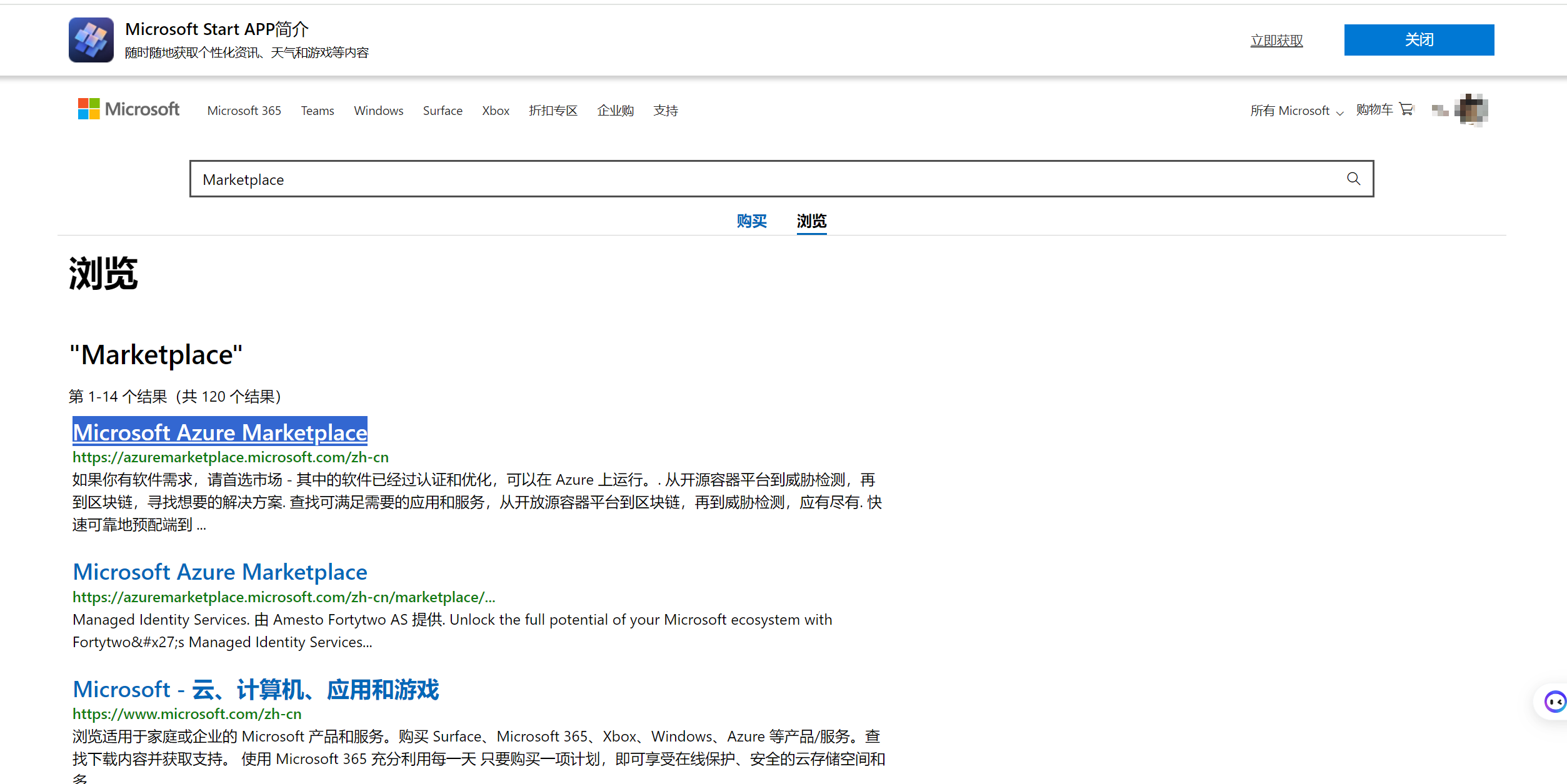1567x784 pixels.
Task: Click the 支持 navigation link
Action: tap(666, 111)
